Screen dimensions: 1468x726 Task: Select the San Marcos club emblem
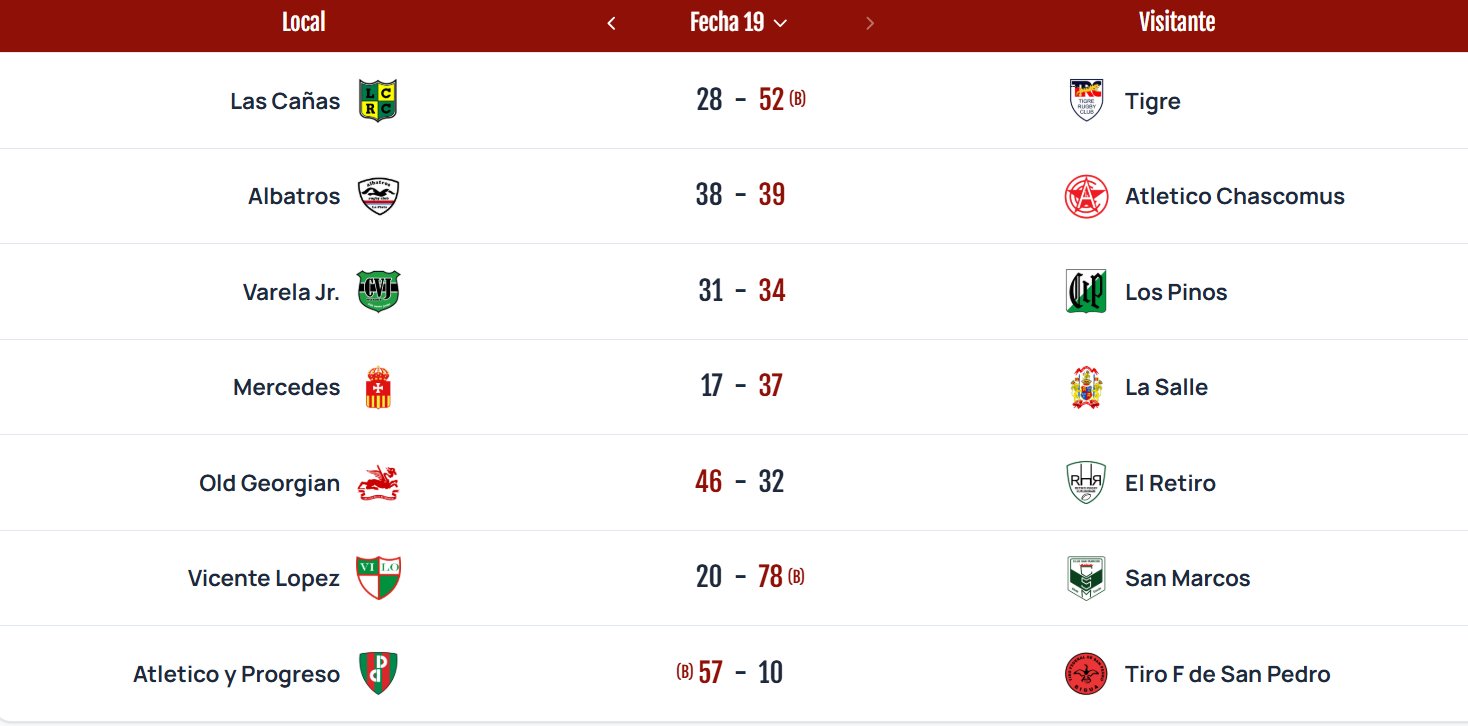click(x=1086, y=578)
